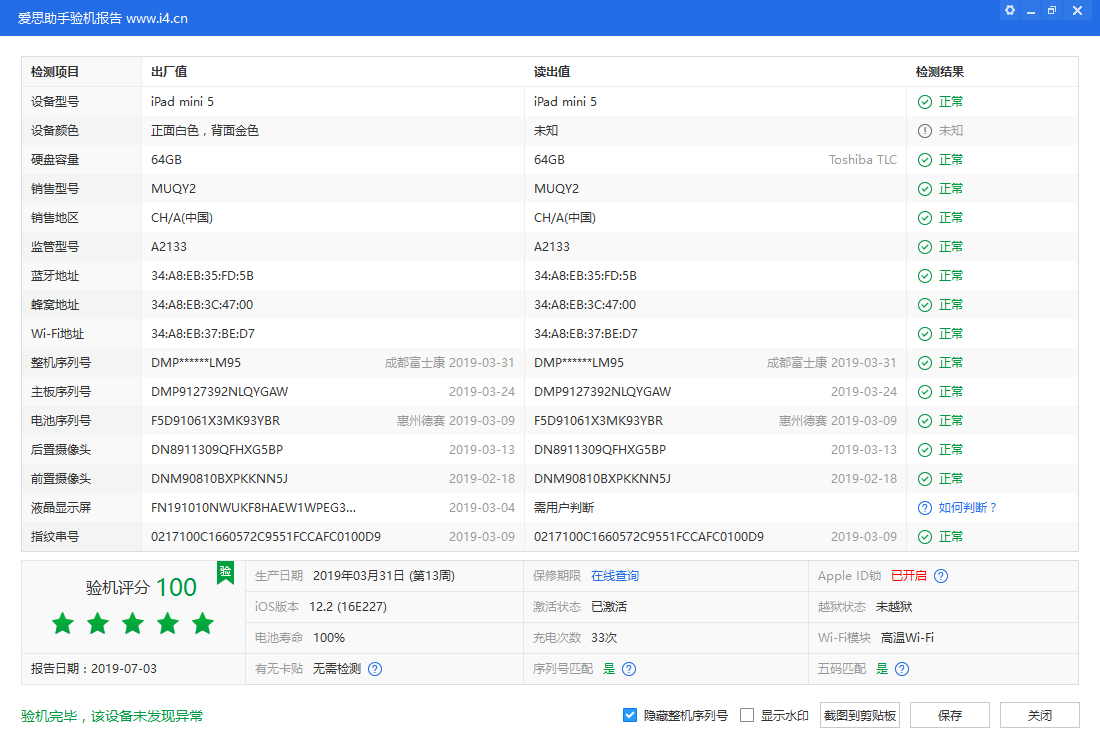The image size is (1100, 749).
Task: Click the question mark next to 序列号匹配
Action: tap(628, 668)
